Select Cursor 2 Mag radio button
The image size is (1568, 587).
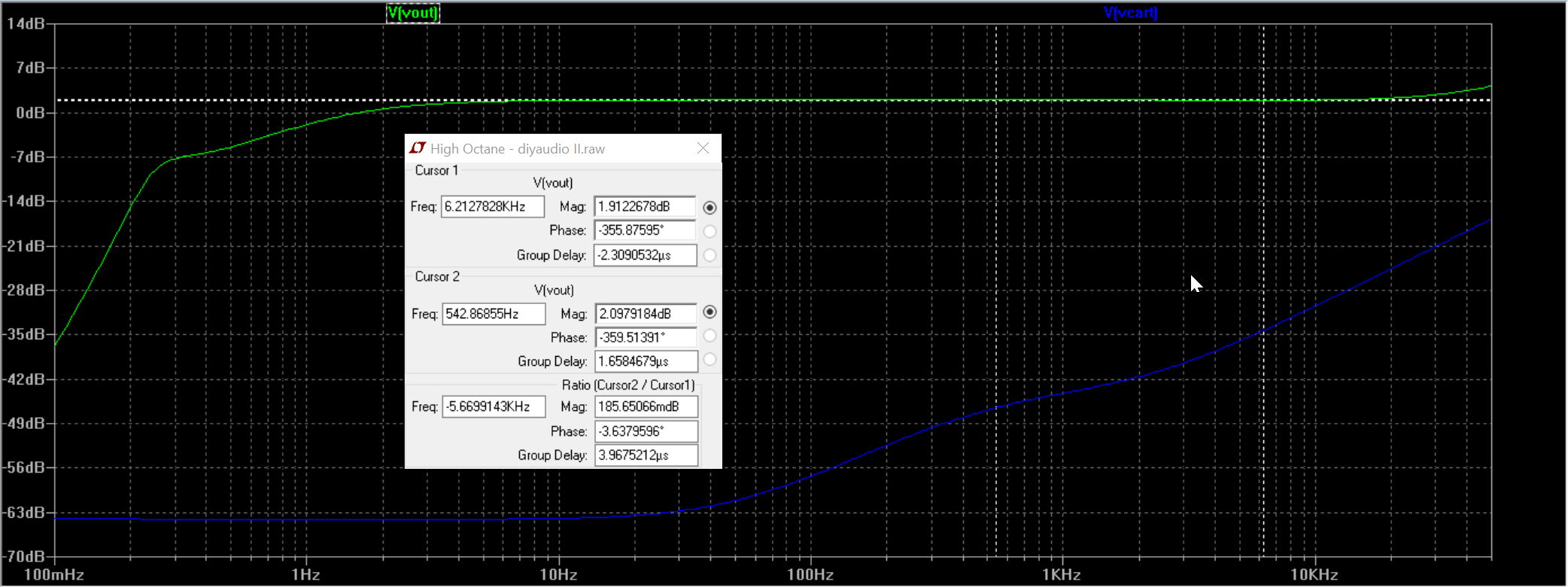710,312
